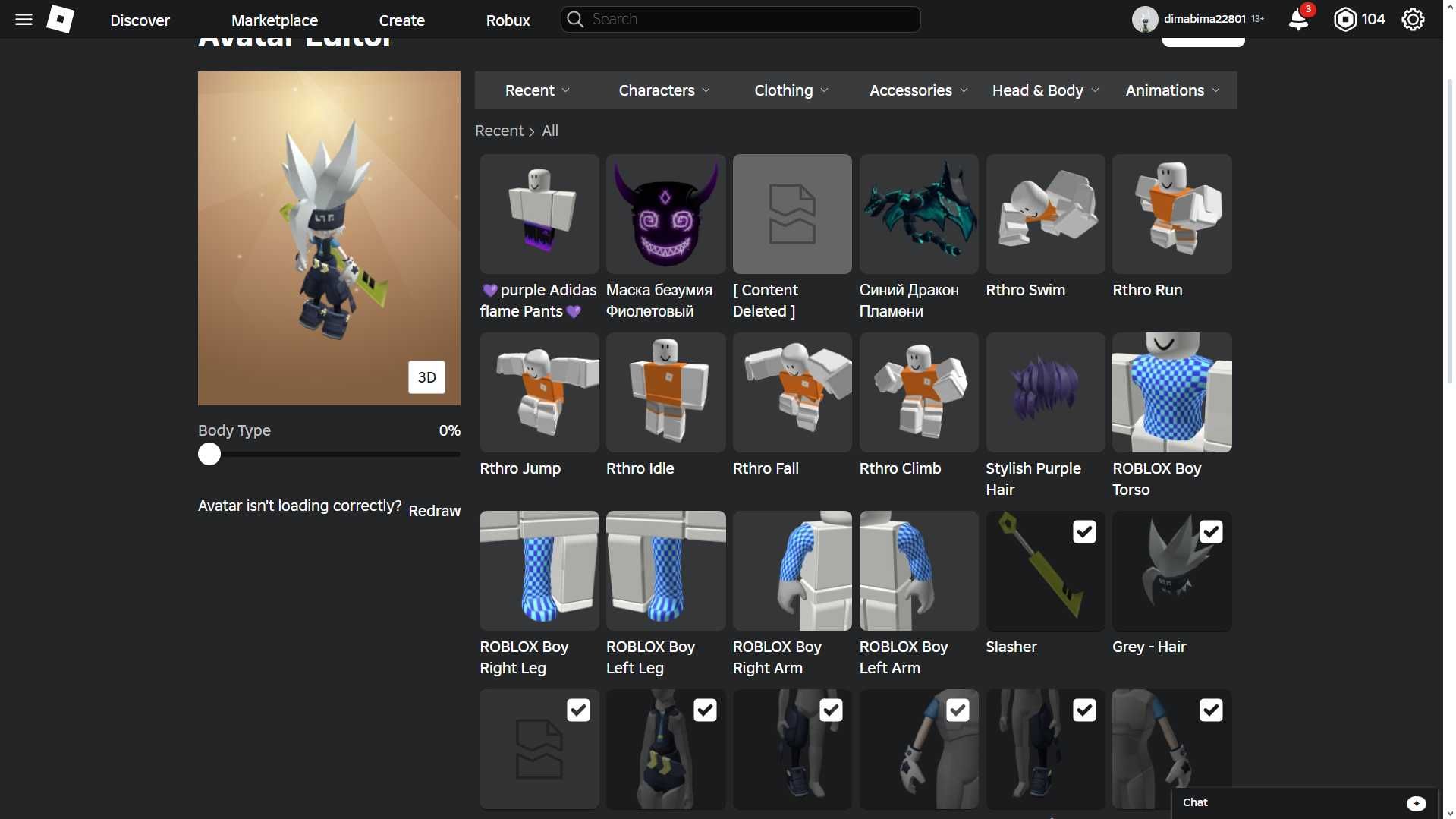Click the user avatar headshot icon
Screen dimensions: 1456x819
click(1144, 20)
